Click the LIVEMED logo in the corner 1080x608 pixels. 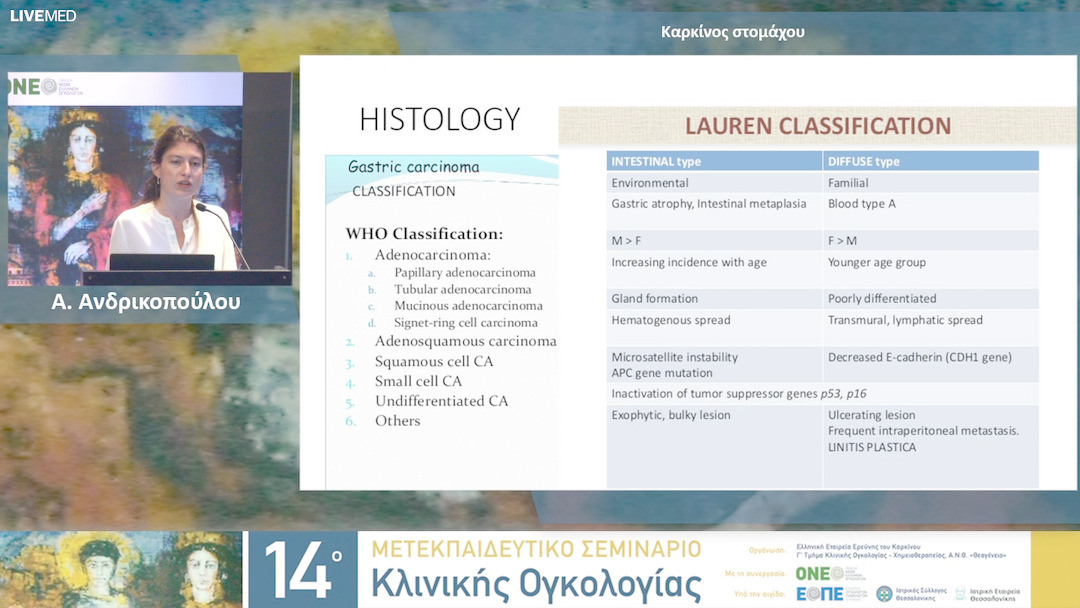coord(43,16)
